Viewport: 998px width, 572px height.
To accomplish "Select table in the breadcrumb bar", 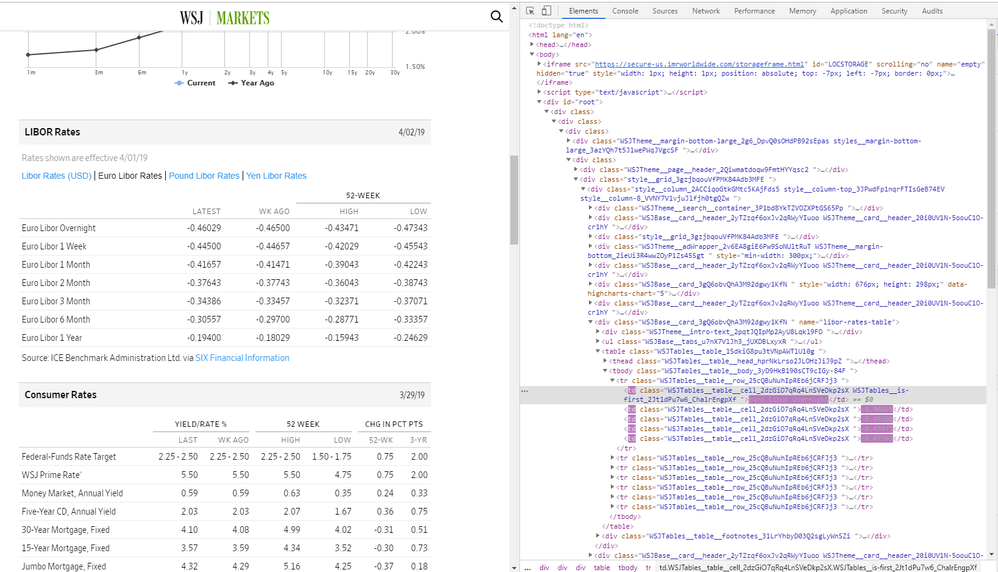I will point(601,568).
